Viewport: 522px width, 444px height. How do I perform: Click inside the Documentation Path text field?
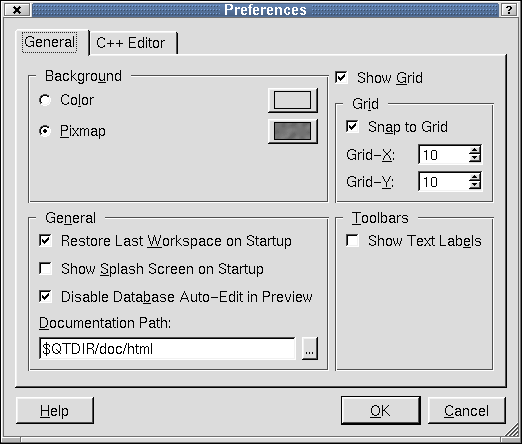[167, 348]
